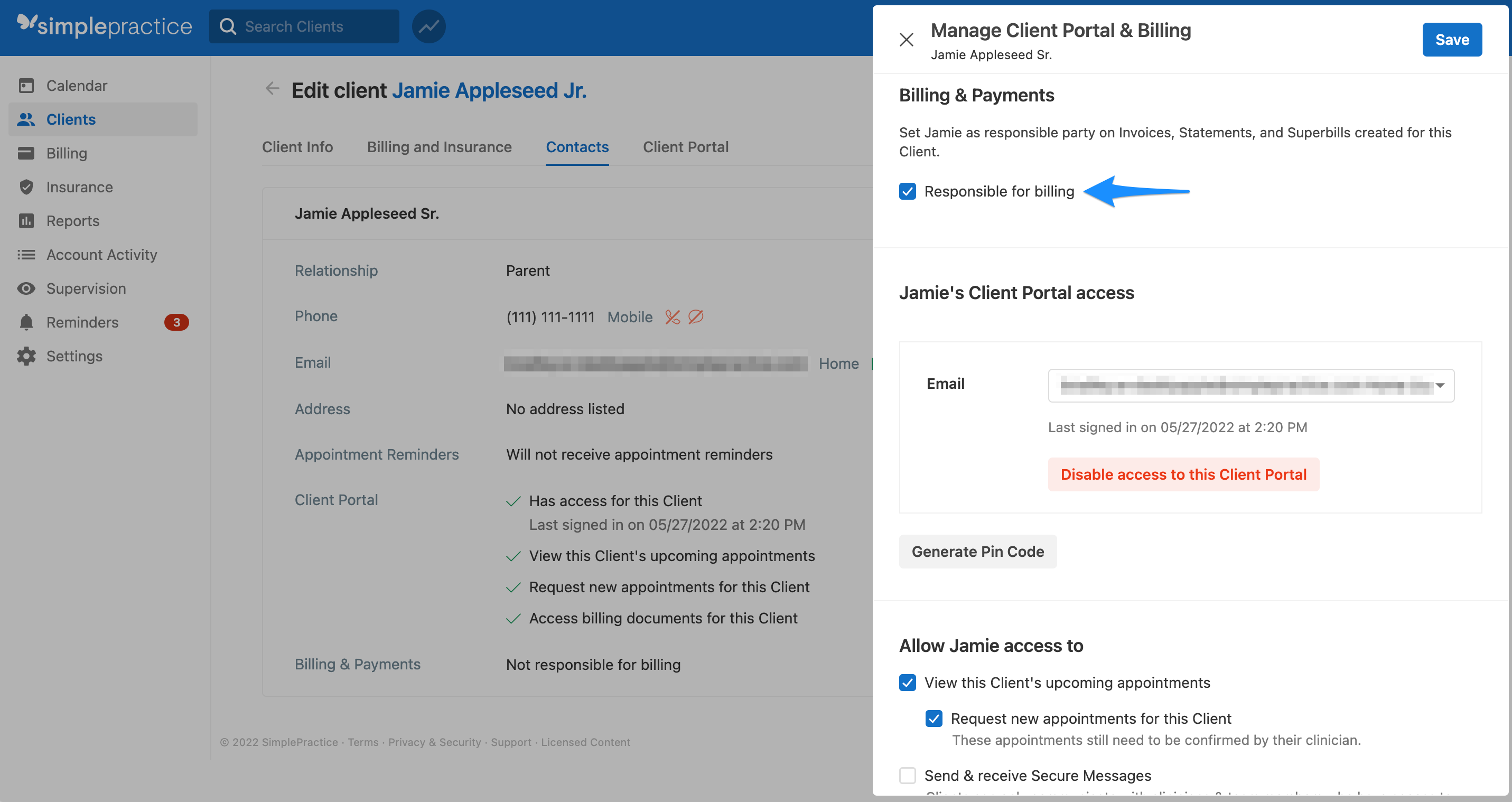Click Generate Pin Code button
The image size is (1512, 802).
tap(977, 551)
